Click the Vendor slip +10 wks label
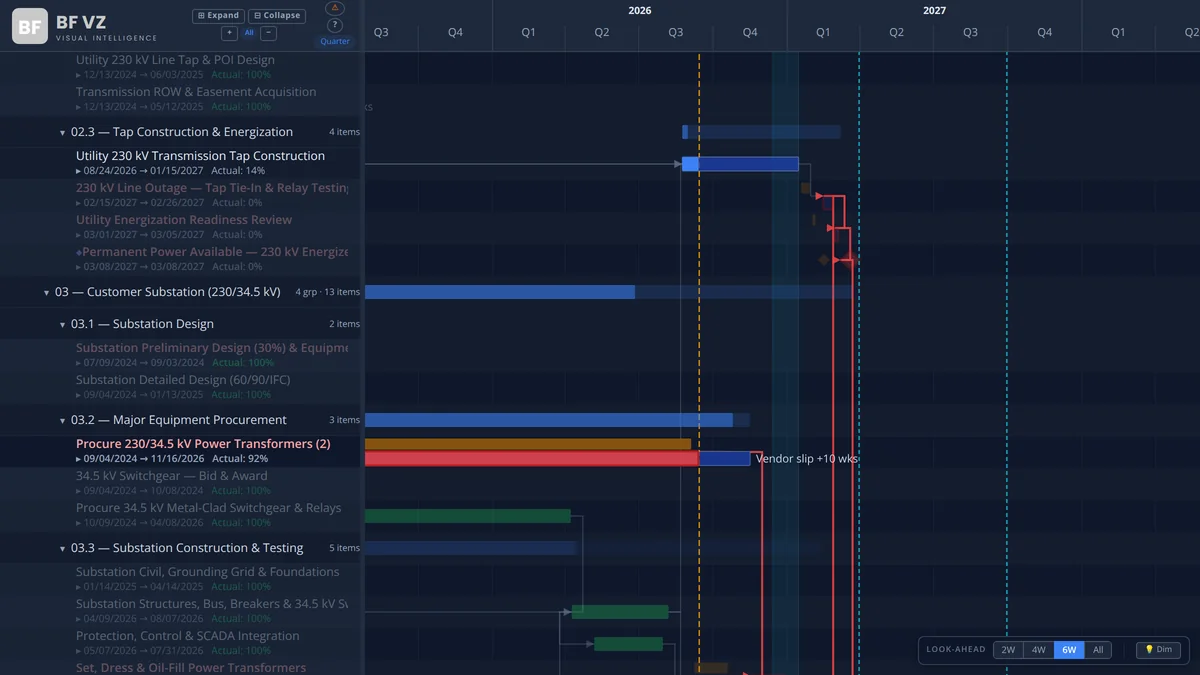This screenshot has width=1200, height=675. (x=807, y=459)
